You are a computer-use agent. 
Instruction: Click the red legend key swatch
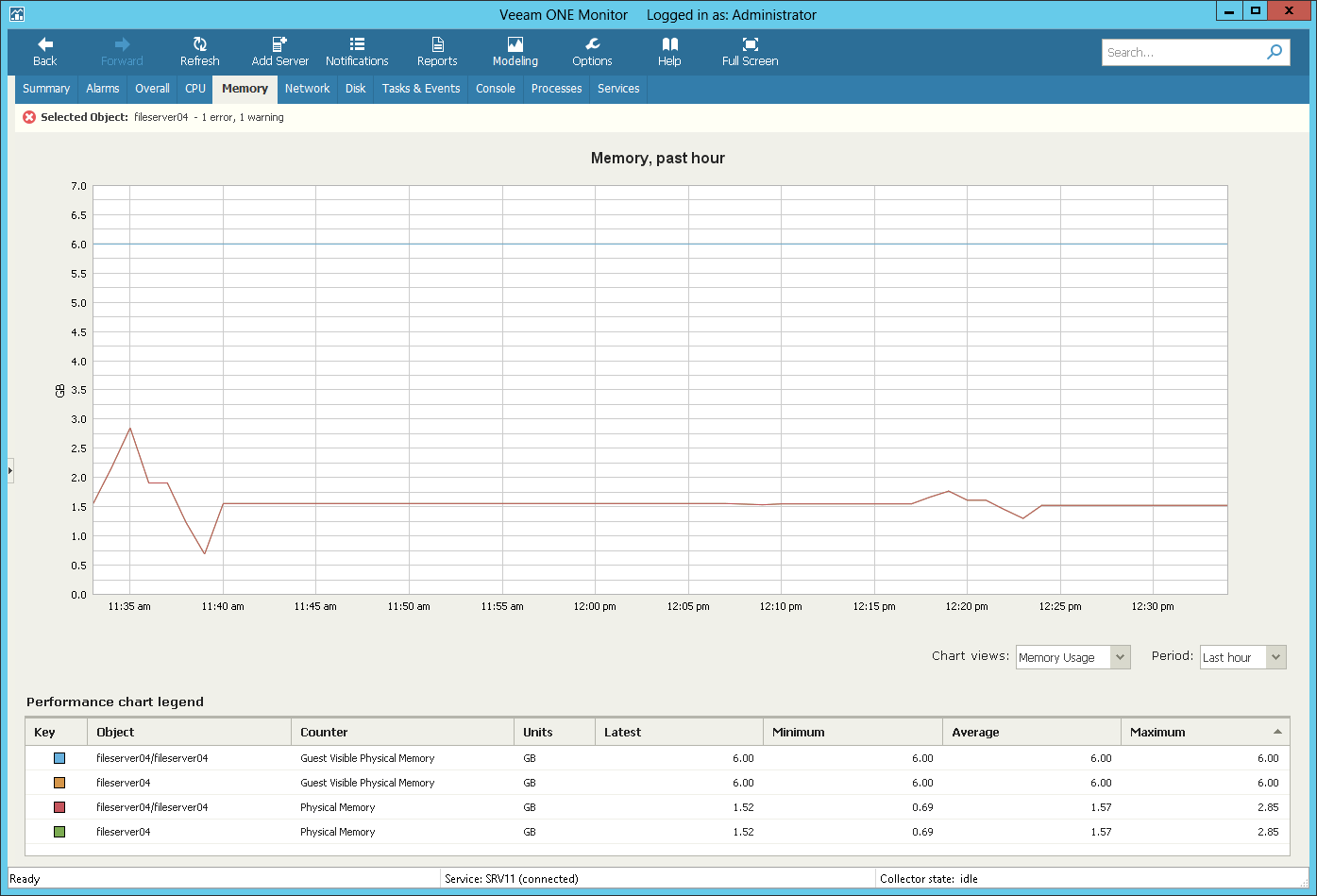pyautogui.click(x=59, y=807)
